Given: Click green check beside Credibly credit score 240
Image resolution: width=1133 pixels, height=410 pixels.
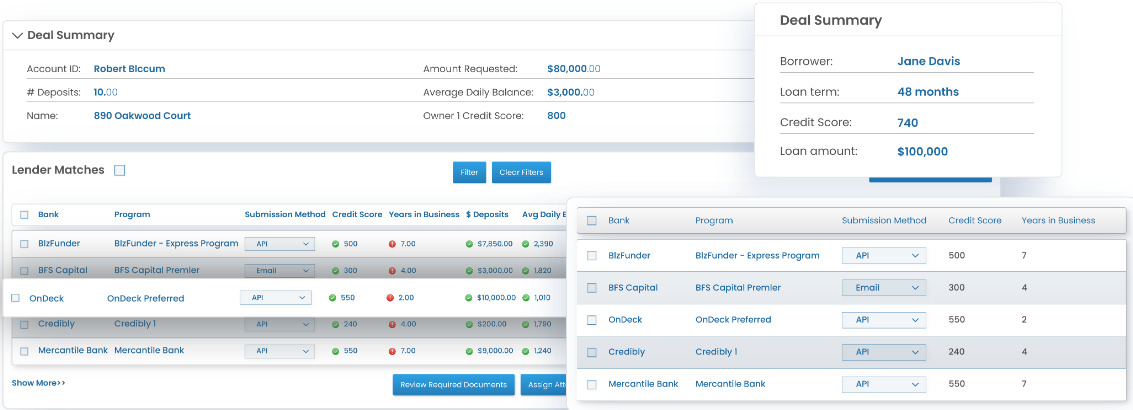Looking at the screenshot, I should (335, 325).
